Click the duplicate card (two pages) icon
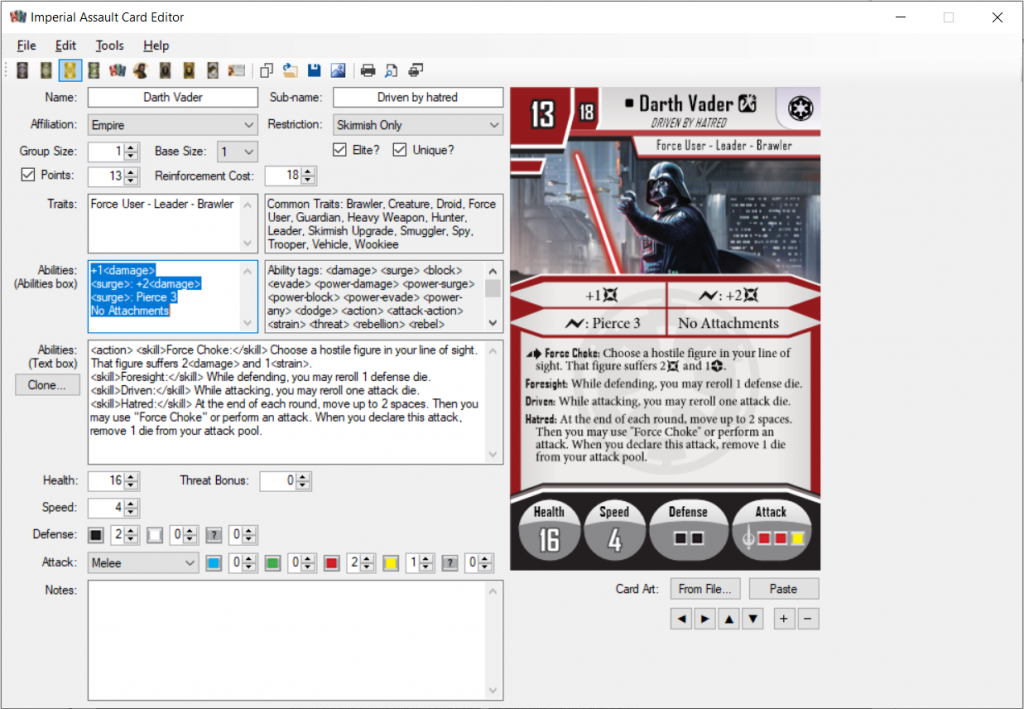 [266, 70]
